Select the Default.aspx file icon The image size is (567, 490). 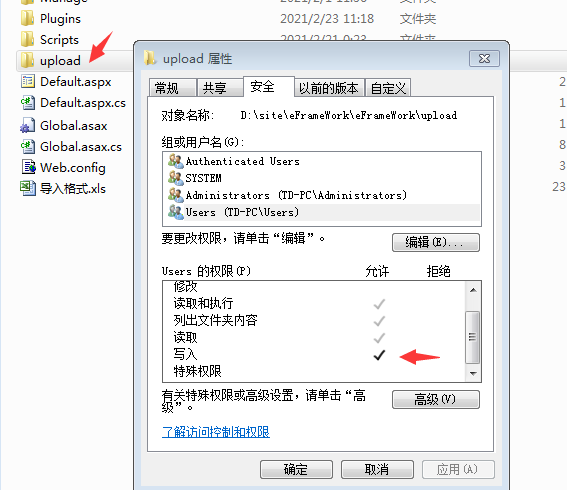(x=28, y=81)
